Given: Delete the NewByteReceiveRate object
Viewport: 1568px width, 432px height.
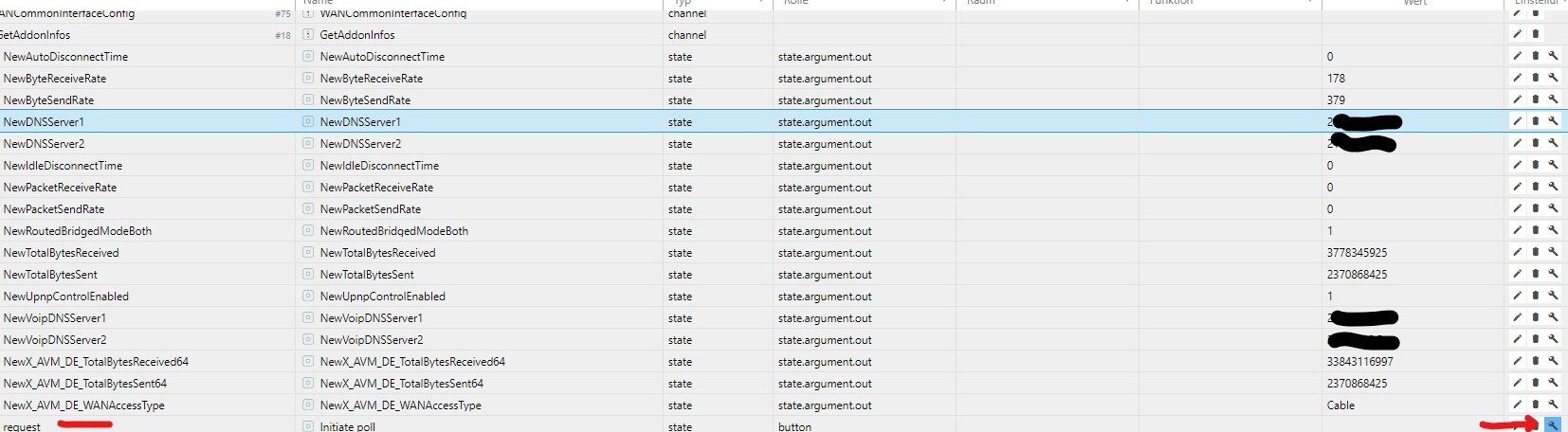Looking at the screenshot, I should [1536, 78].
